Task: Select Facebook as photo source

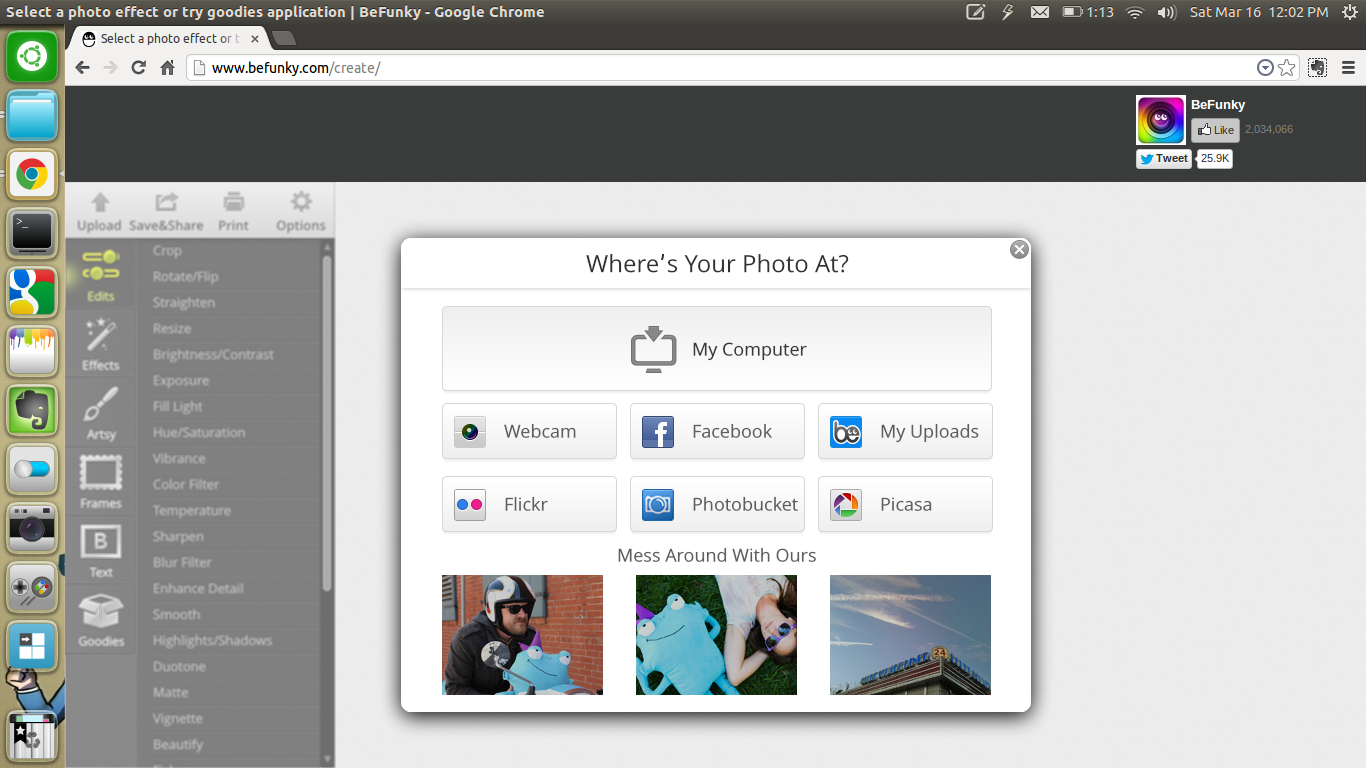Action: coord(717,431)
